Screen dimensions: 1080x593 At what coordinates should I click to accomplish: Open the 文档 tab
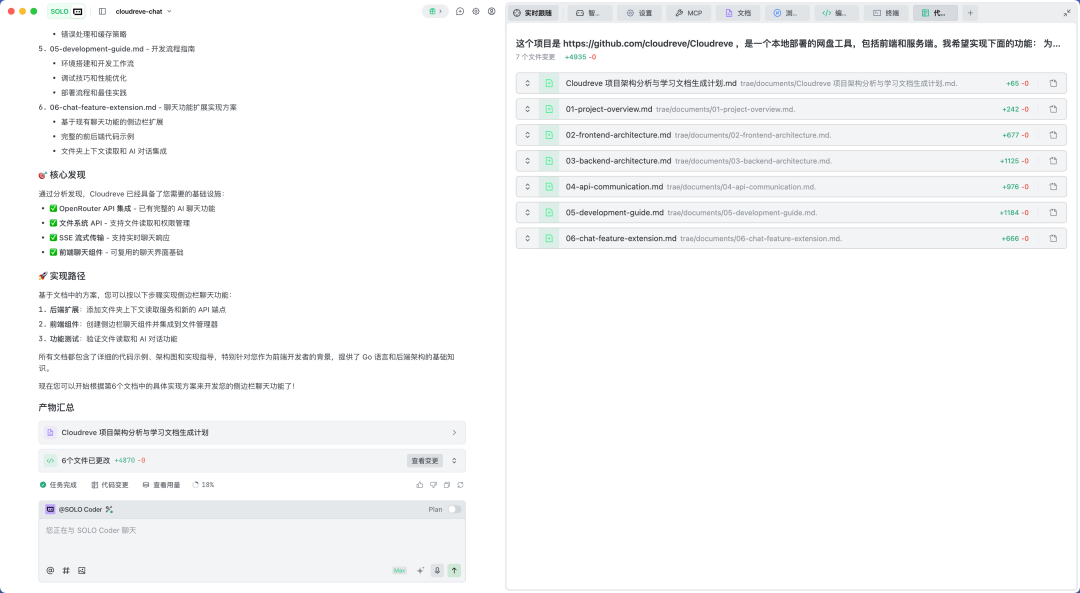738,13
